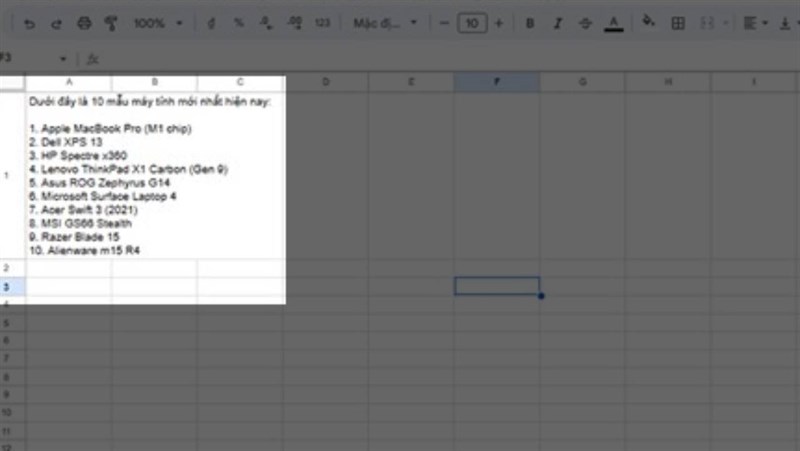Open the fill color bucket picker

[x=648, y=21]
